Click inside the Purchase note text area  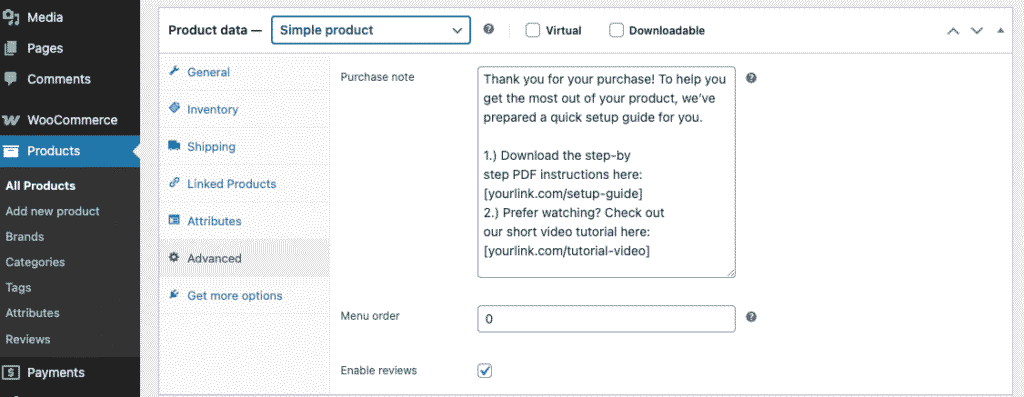606,172
